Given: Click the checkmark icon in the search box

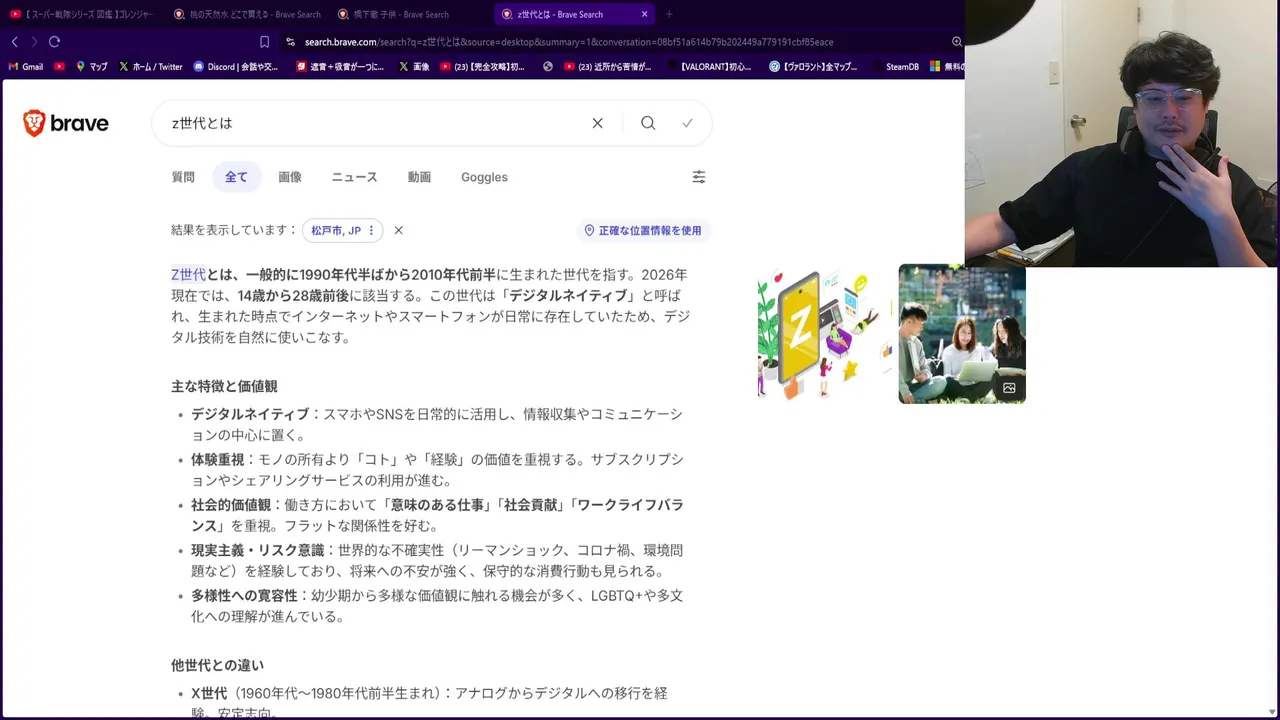Looking at the screenshot, I should coord(687,123).
